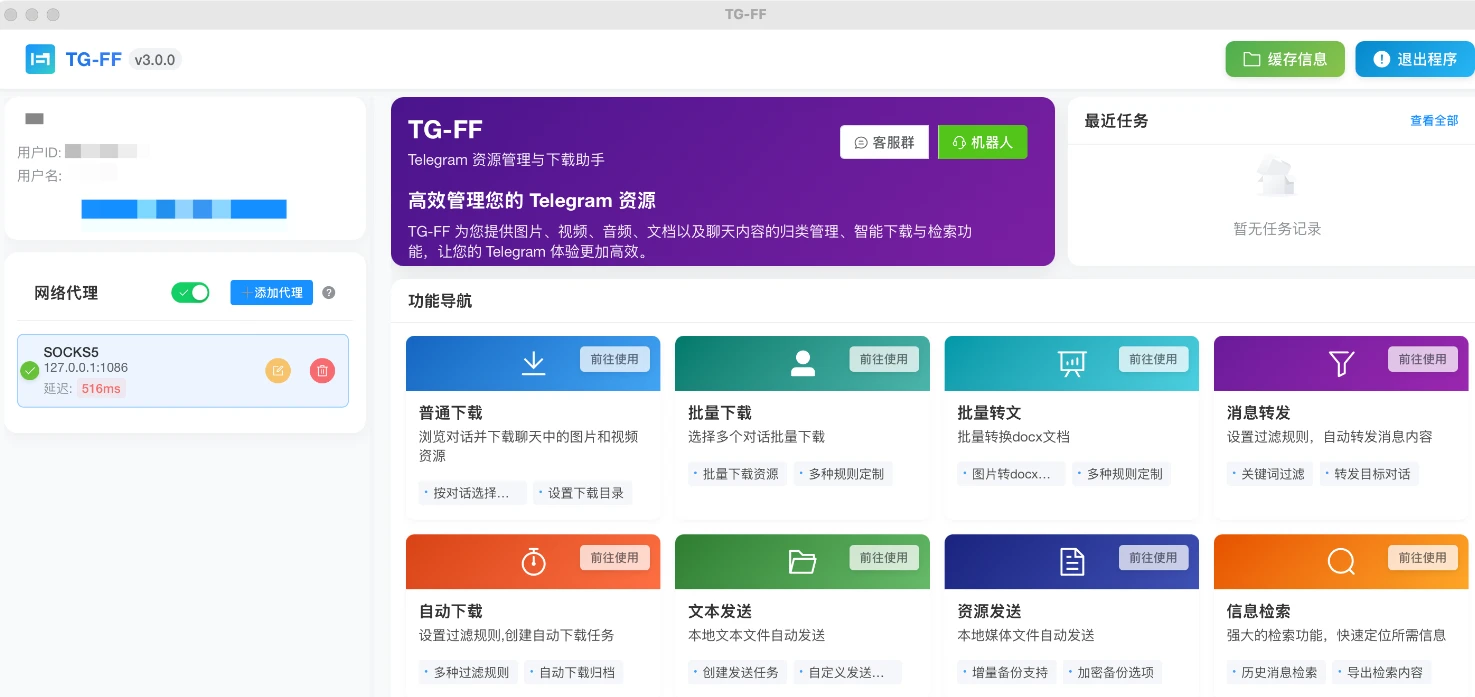Click the 最近任务 panel heading
This screenshot has height=697, width=1475.
click(1116, 121)
